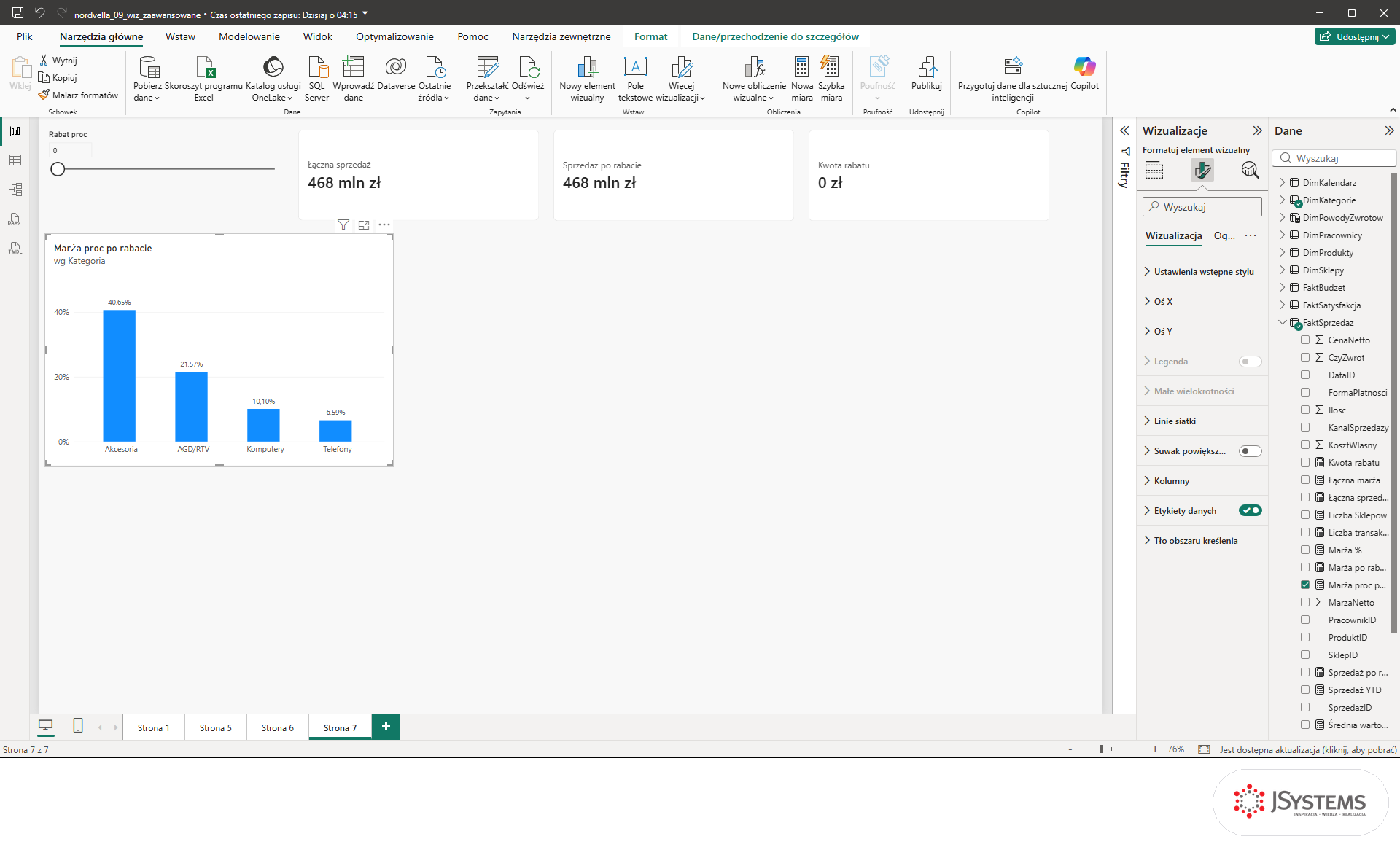Open the table view from left sidebar
Screen dimensions: 1400x847
pyautogui.click(x=15, y=160)
